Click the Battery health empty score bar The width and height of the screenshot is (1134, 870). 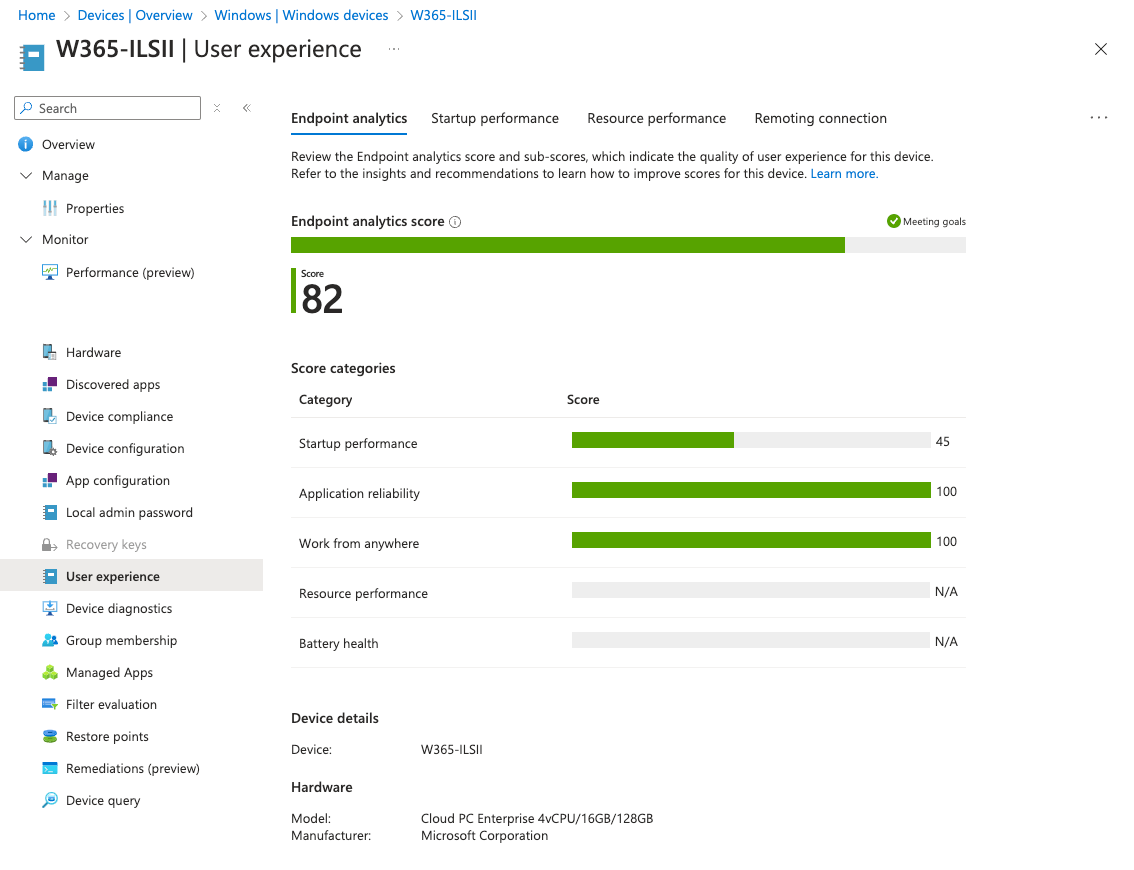[751, 640]
